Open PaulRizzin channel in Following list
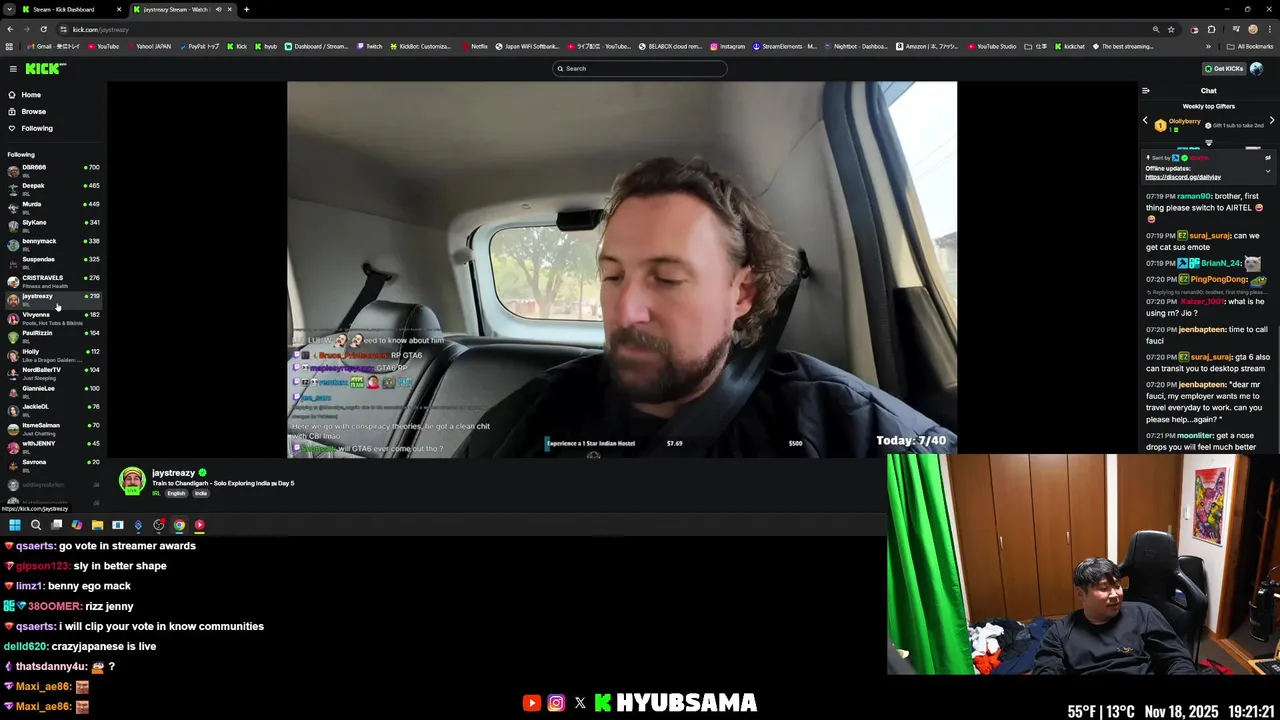Viewport: 1280px width, 720px height. tap(52, 336)
